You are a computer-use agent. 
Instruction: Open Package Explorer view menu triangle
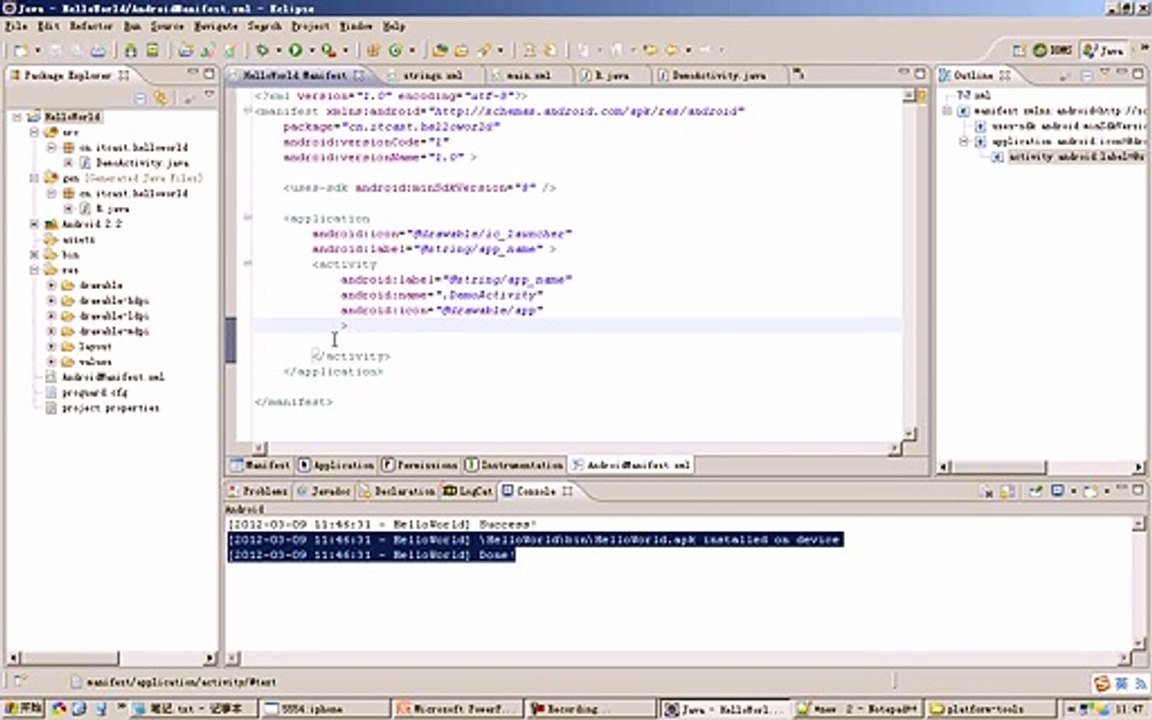pos(209,95)
